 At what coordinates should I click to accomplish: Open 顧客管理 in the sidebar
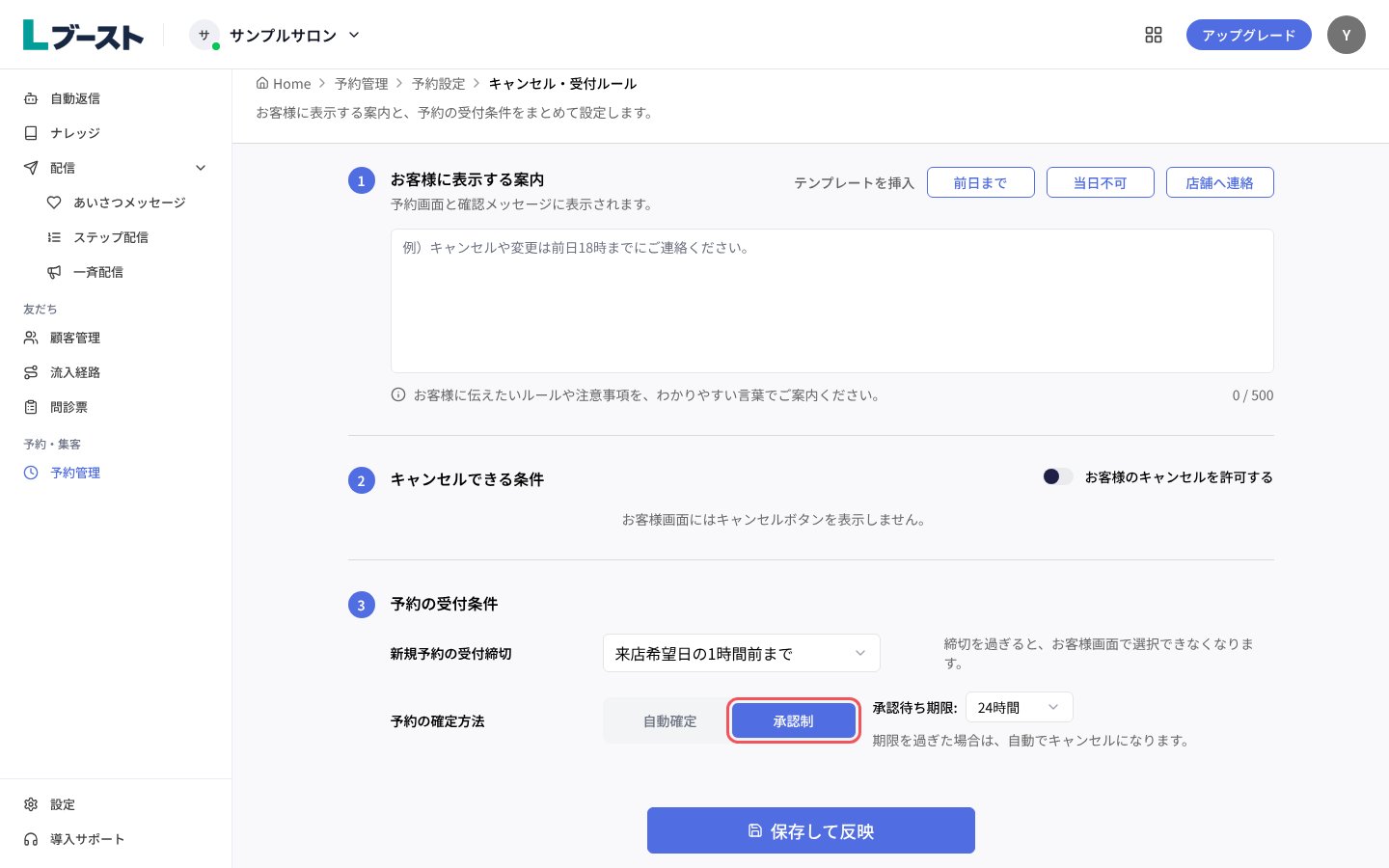click(116, 338)
